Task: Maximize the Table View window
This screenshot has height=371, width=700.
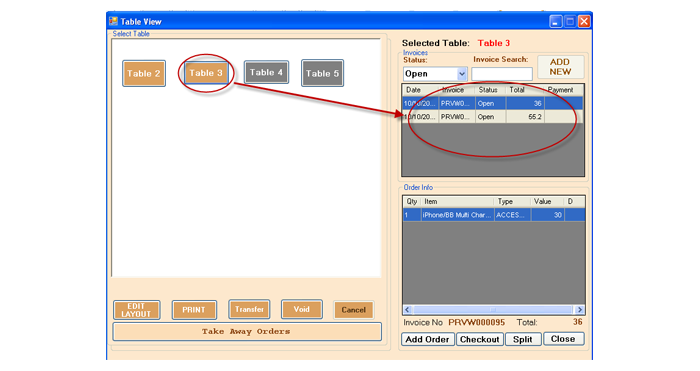Action: coord(570,21)
